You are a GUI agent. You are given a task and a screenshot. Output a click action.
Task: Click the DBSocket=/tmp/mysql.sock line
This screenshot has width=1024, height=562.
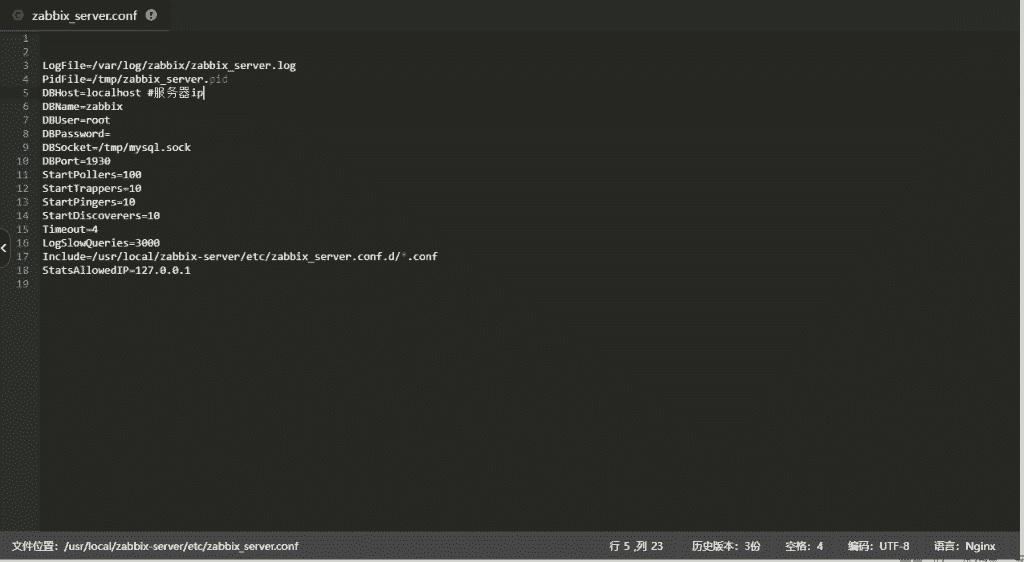click(117, 148)
